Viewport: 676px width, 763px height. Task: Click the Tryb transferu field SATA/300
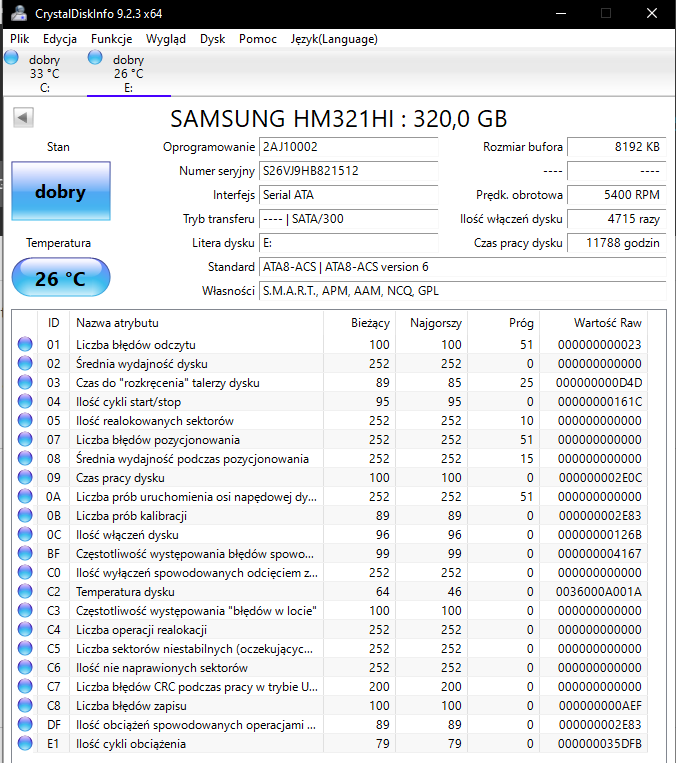coord(348,219)
